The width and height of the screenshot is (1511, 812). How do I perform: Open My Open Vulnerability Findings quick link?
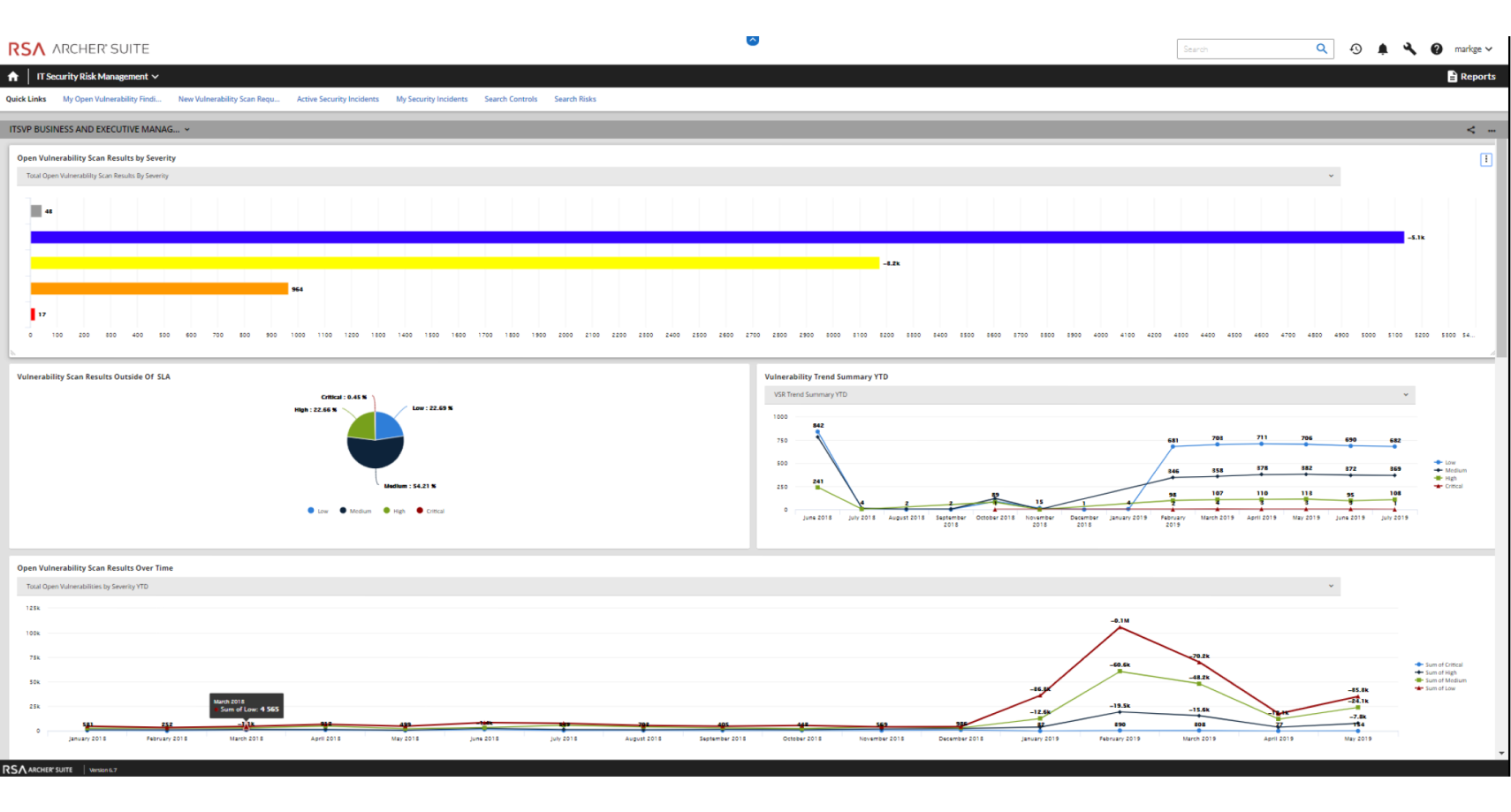(x=112, y=99)
